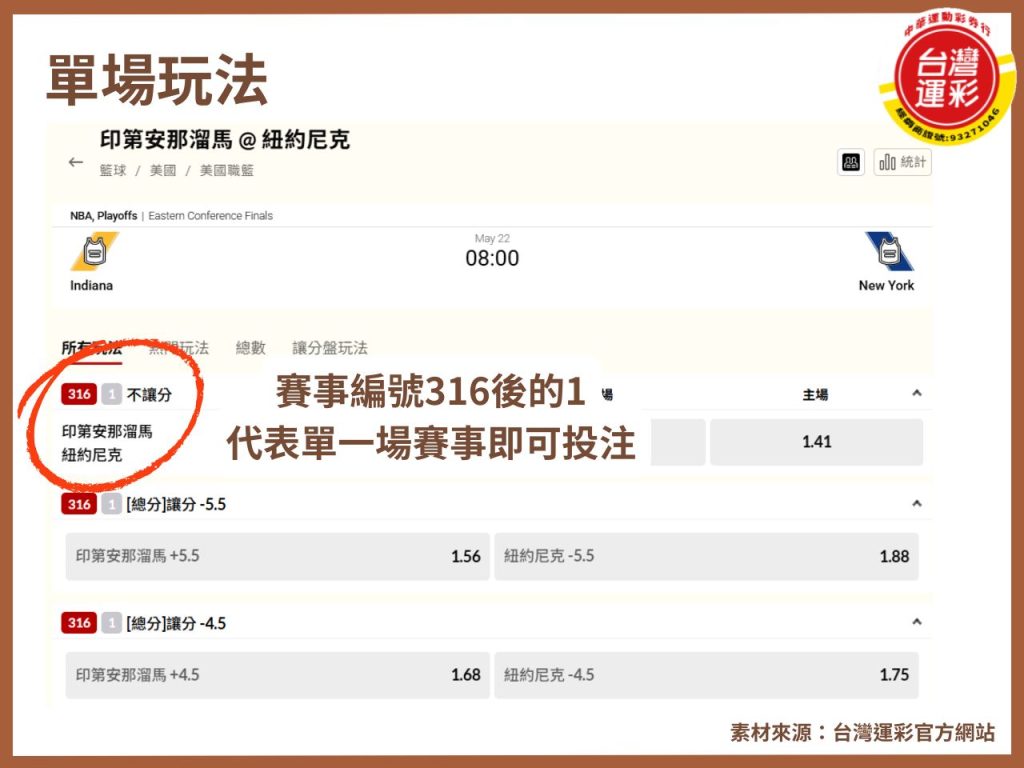Click the [總分]讓分 -5.5 market title
The image size is (1024, 768).
click(176, 504)
